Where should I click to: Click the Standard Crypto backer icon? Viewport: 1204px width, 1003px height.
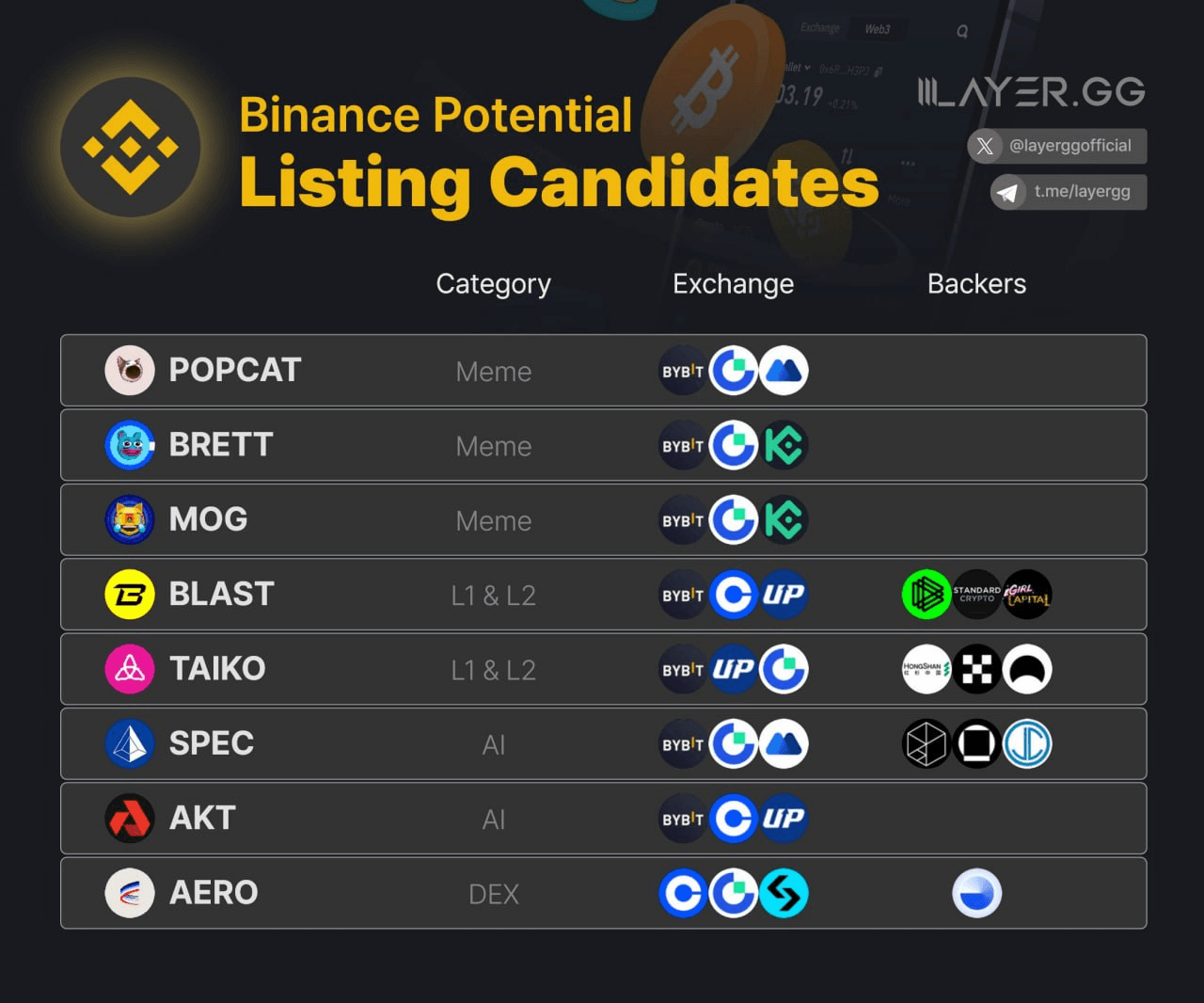pyautogui.click(x=977, y=595)
